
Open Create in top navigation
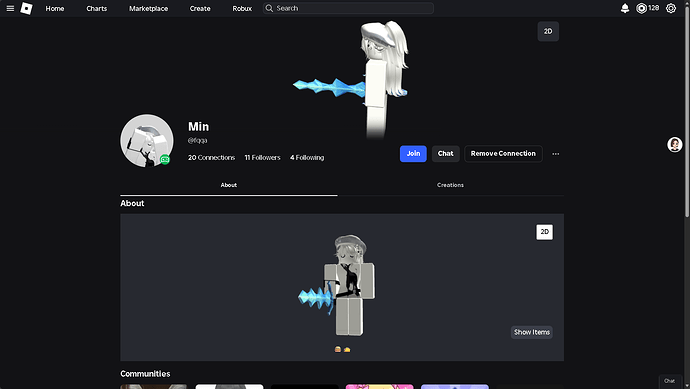point(200,8)
